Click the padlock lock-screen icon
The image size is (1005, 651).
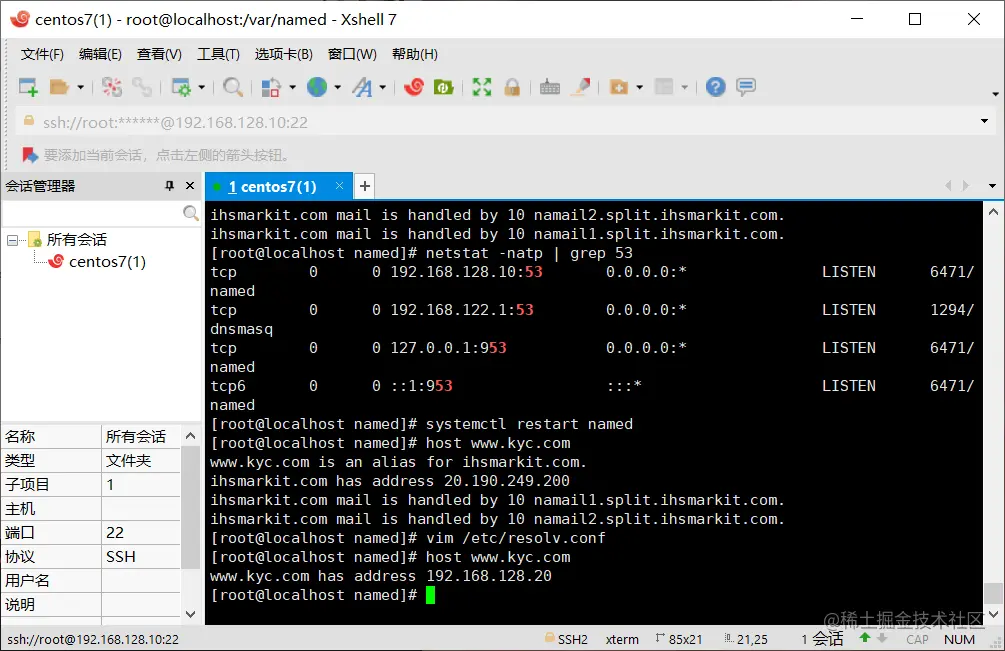point(512,87)
